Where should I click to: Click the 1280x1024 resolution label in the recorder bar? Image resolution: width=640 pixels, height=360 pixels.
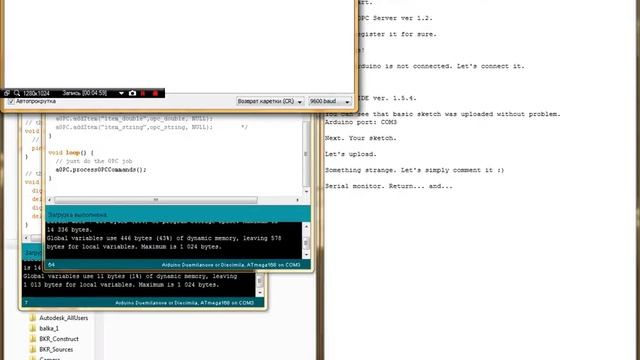point(36,93)
